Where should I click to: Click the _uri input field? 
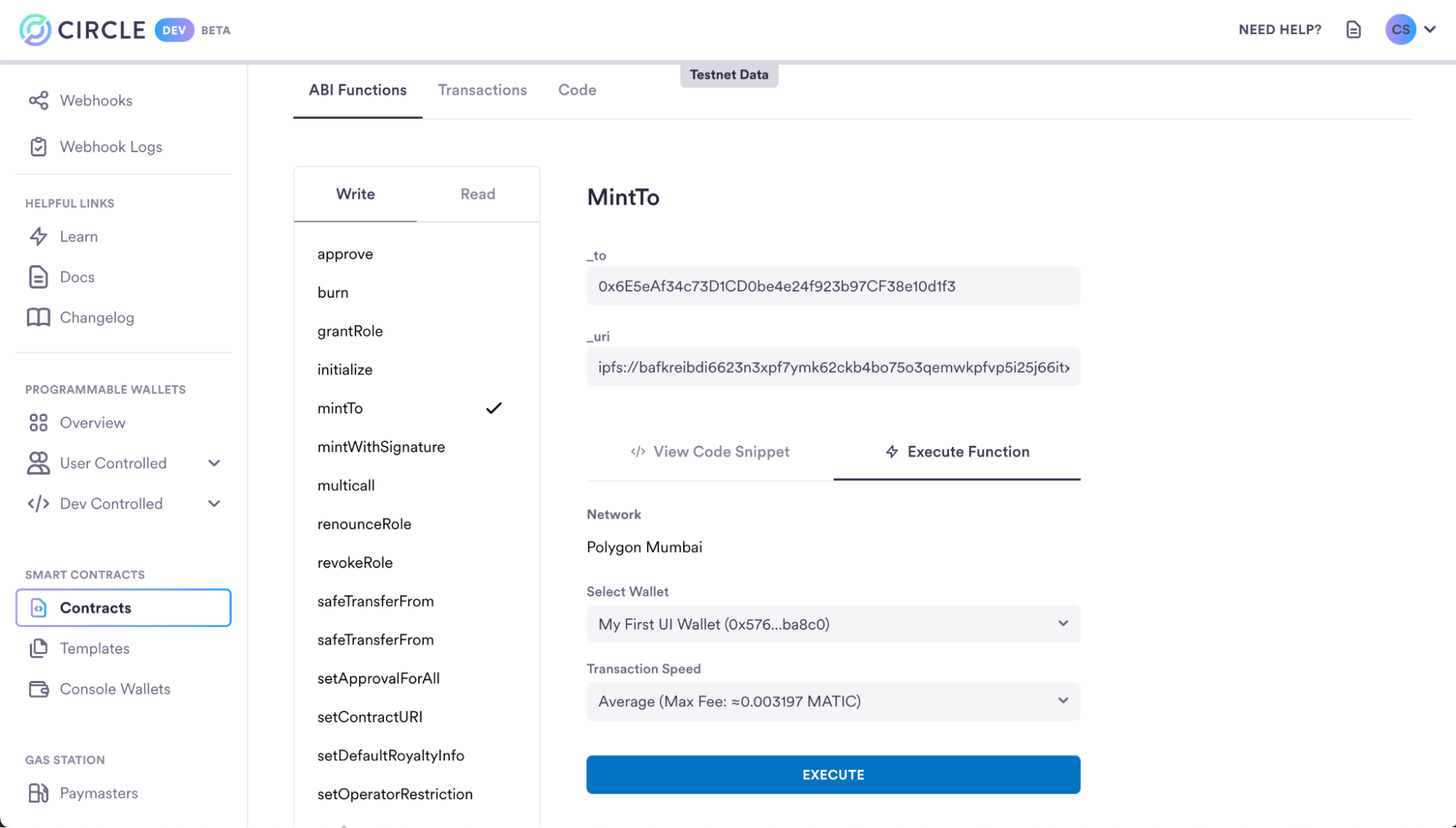[833, 367]
